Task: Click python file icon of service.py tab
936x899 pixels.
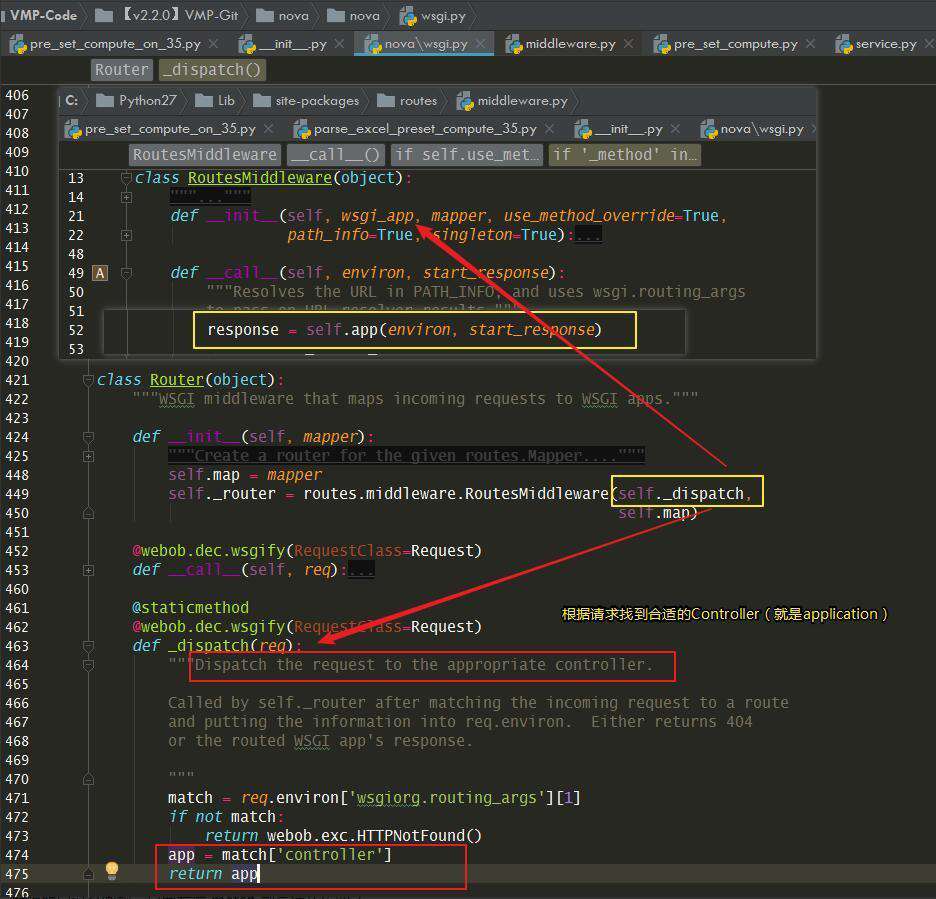Action: [x=843, y=44]
